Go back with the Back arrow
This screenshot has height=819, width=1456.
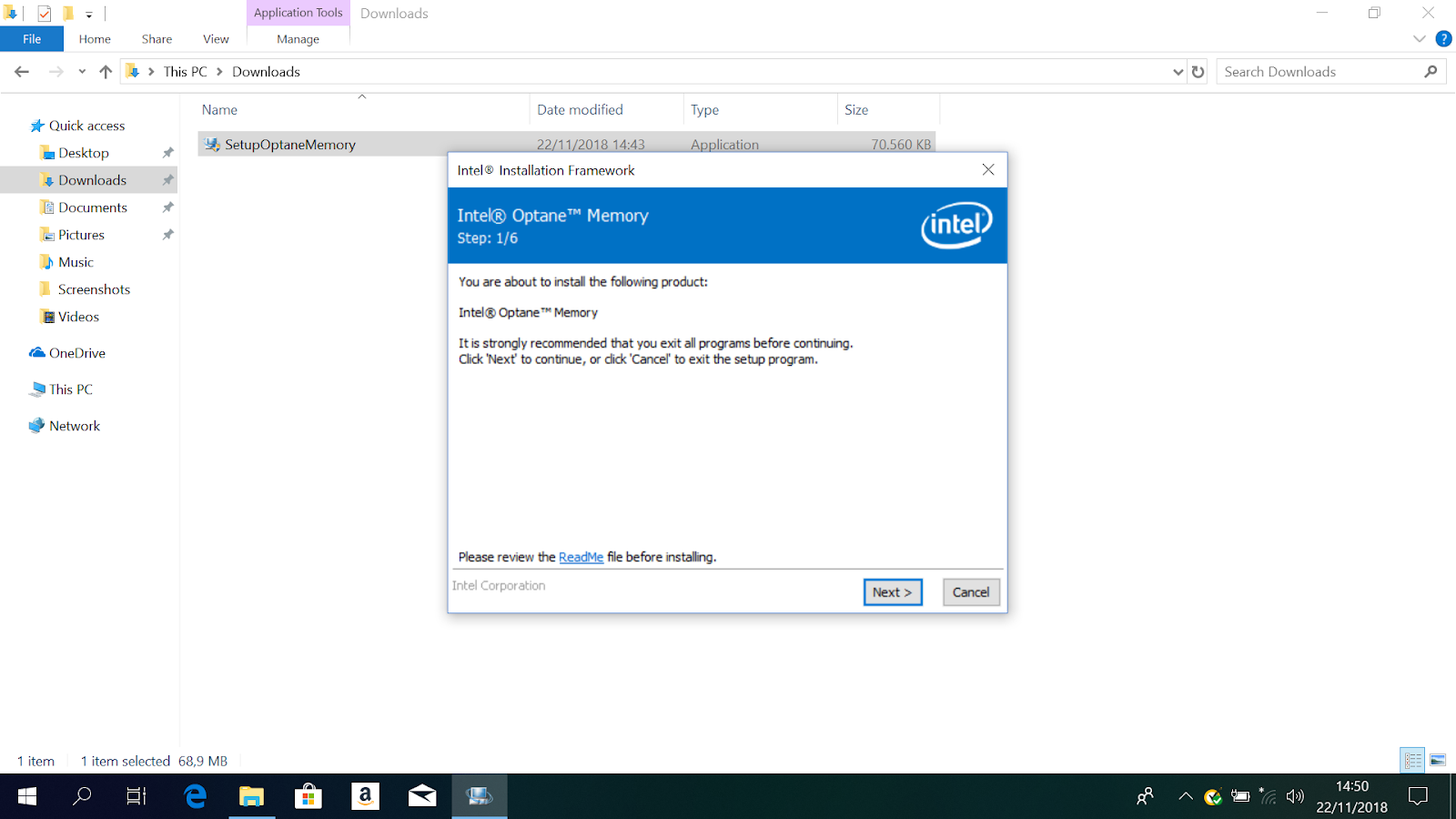22,72
